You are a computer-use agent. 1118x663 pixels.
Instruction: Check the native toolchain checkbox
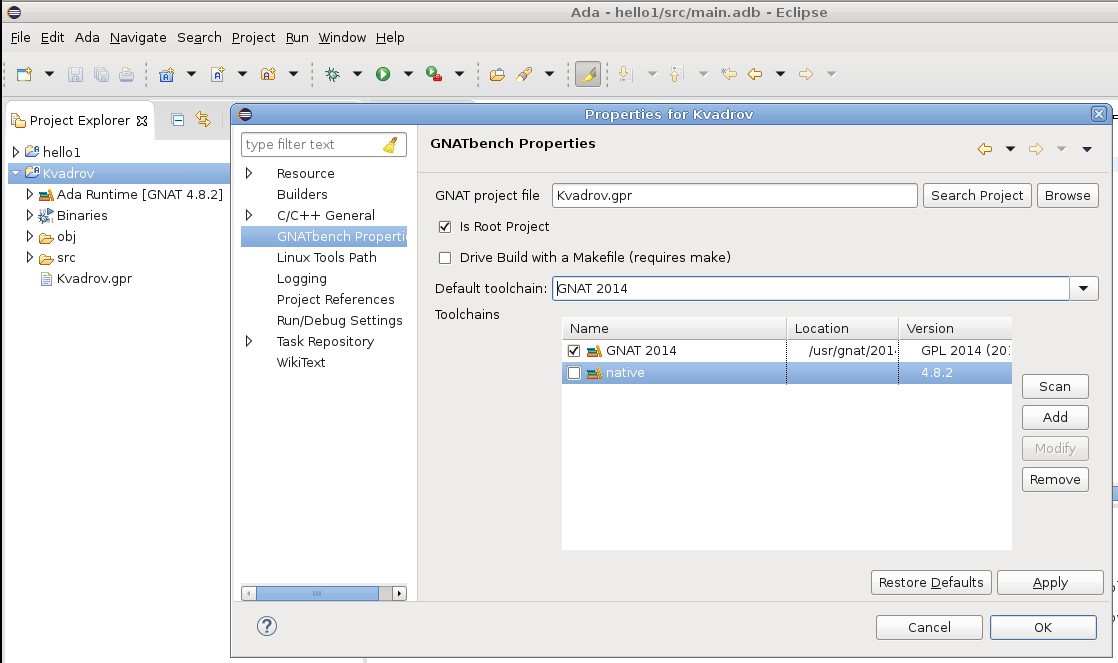pos(574,373)
